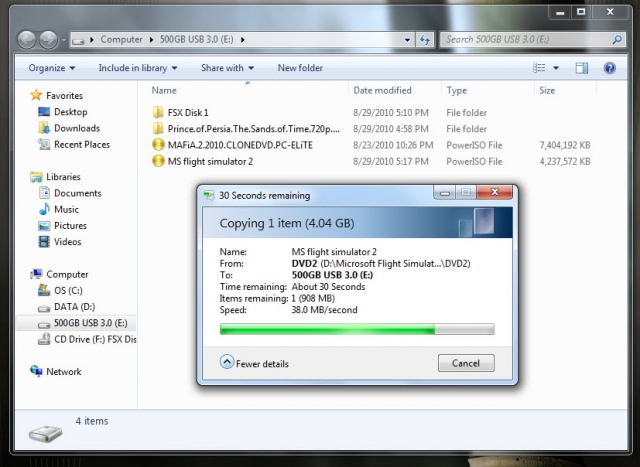Click the blue Help question mark icon

tap(609, 68)
